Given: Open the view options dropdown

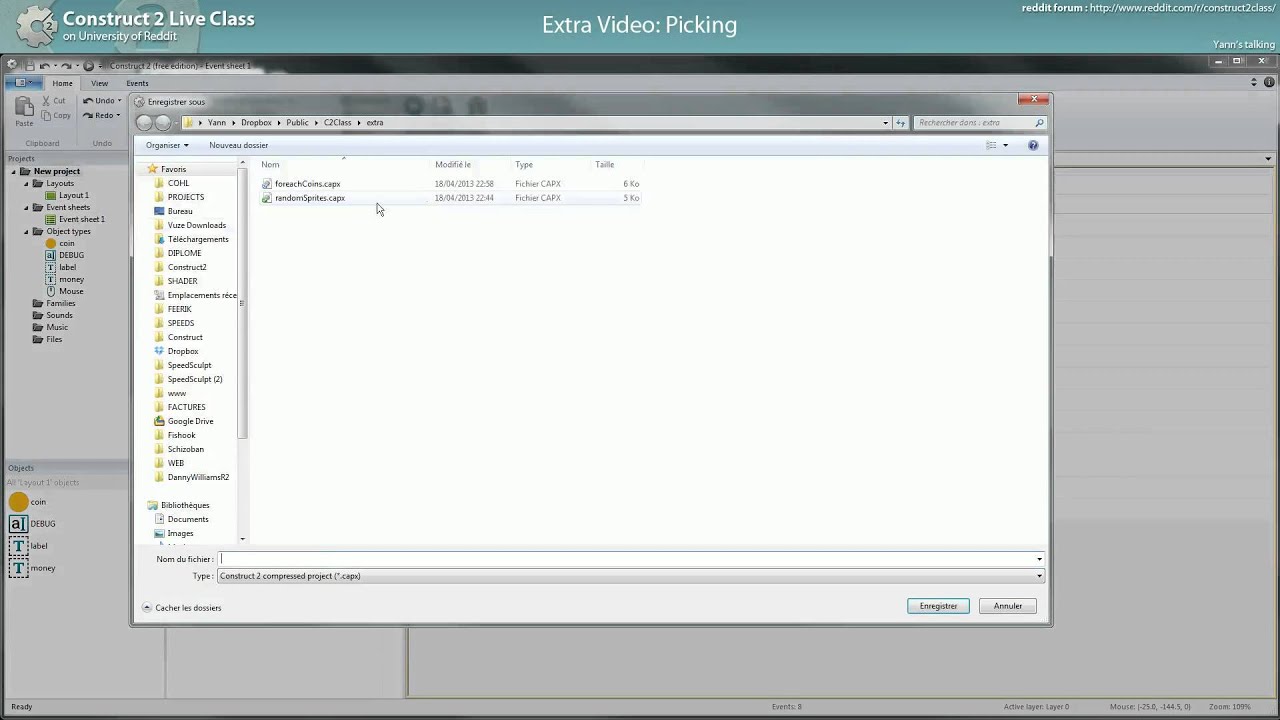Looking at the screenshot, I should [x=1005, y=145].
